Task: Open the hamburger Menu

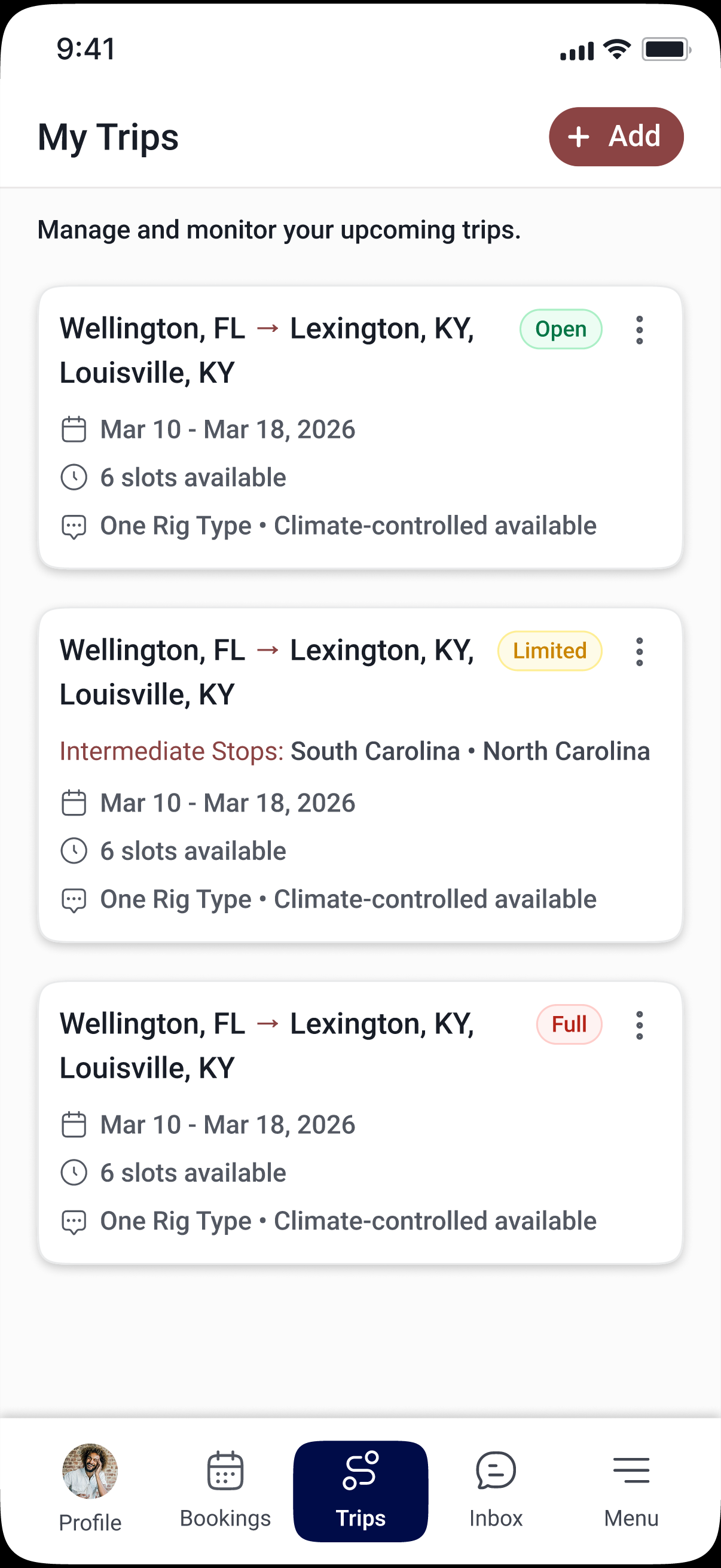Action: 631,1488
